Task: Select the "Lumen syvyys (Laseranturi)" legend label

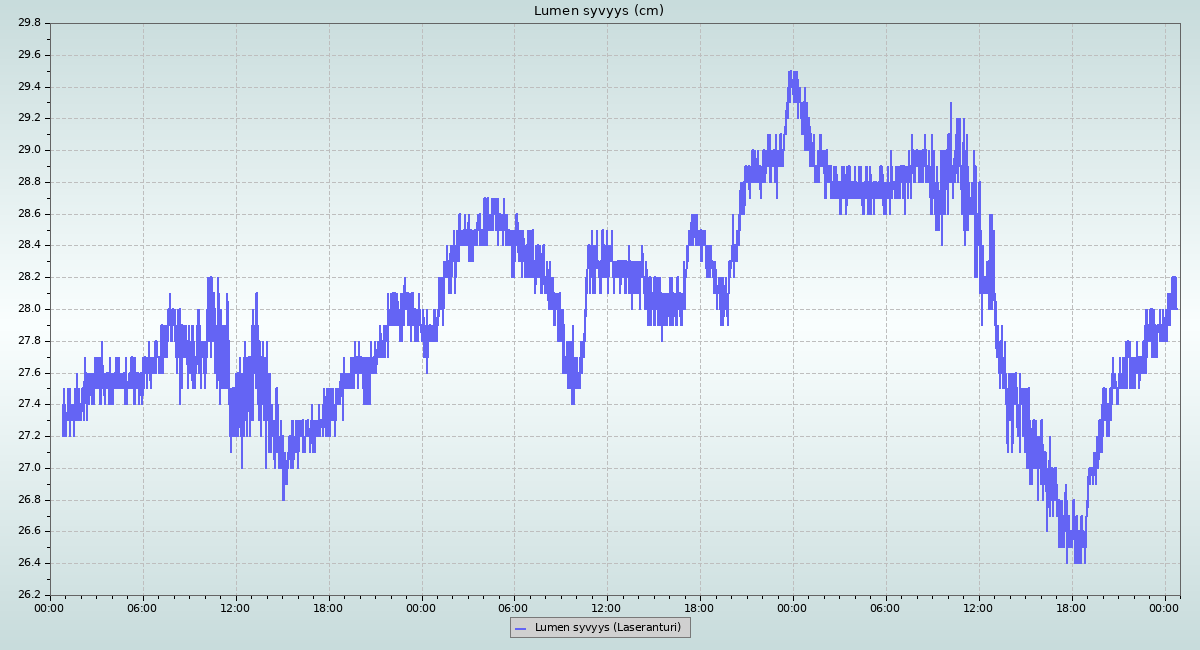Action: click(x=607, y=628)
